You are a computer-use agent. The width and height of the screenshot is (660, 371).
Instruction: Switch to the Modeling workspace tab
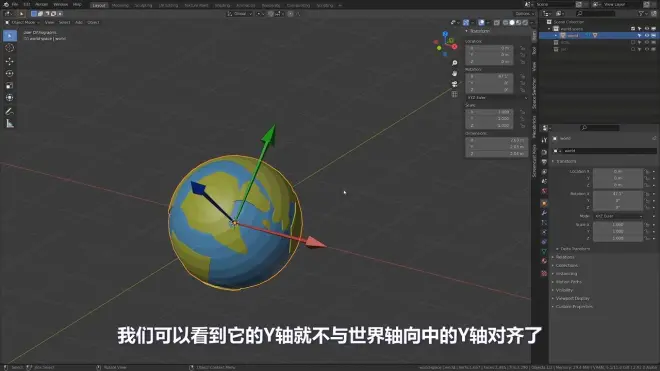click(120, 5)
